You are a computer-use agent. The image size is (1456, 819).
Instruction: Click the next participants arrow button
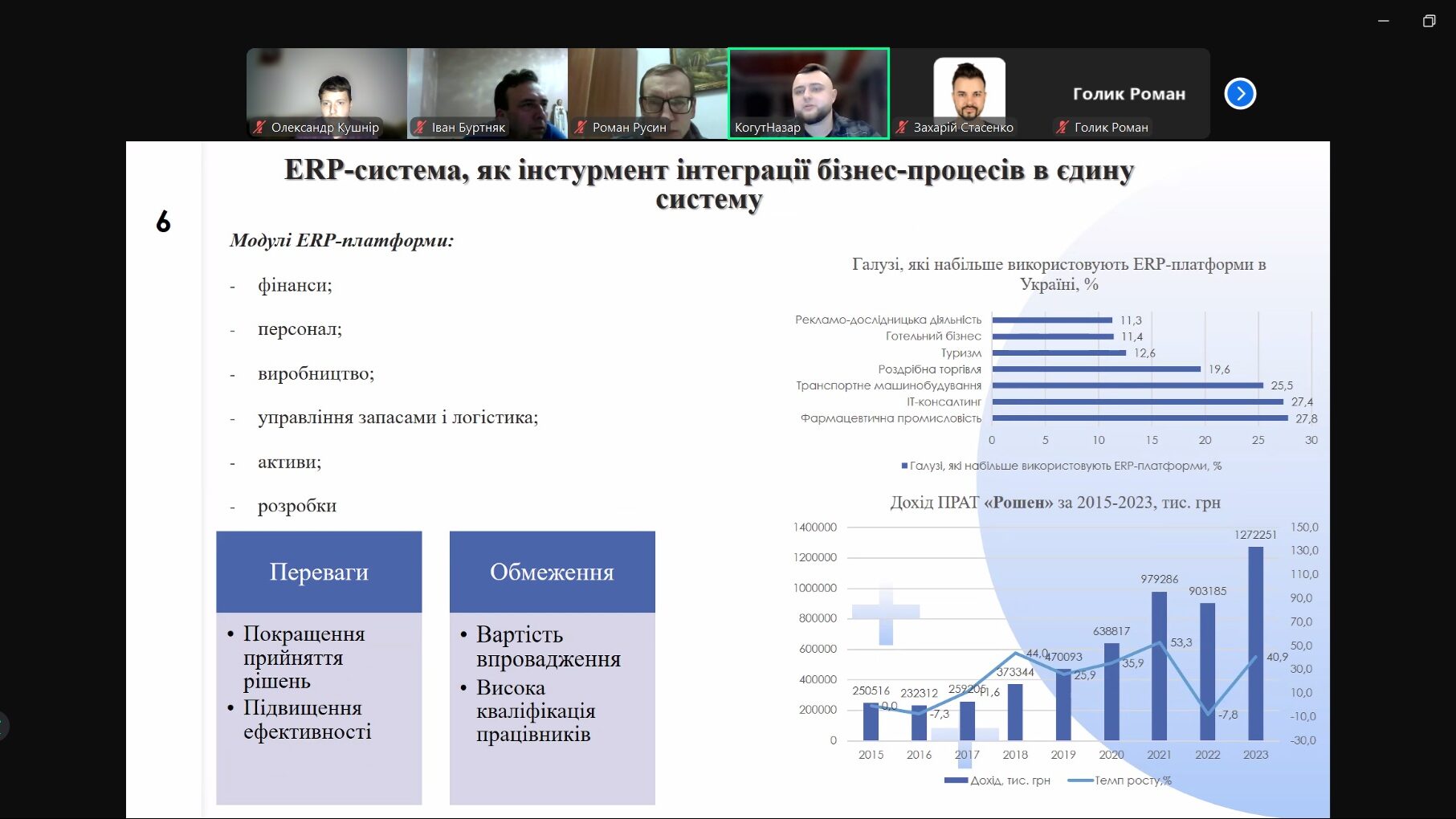pyautogui.click(x=1240, y=94)
